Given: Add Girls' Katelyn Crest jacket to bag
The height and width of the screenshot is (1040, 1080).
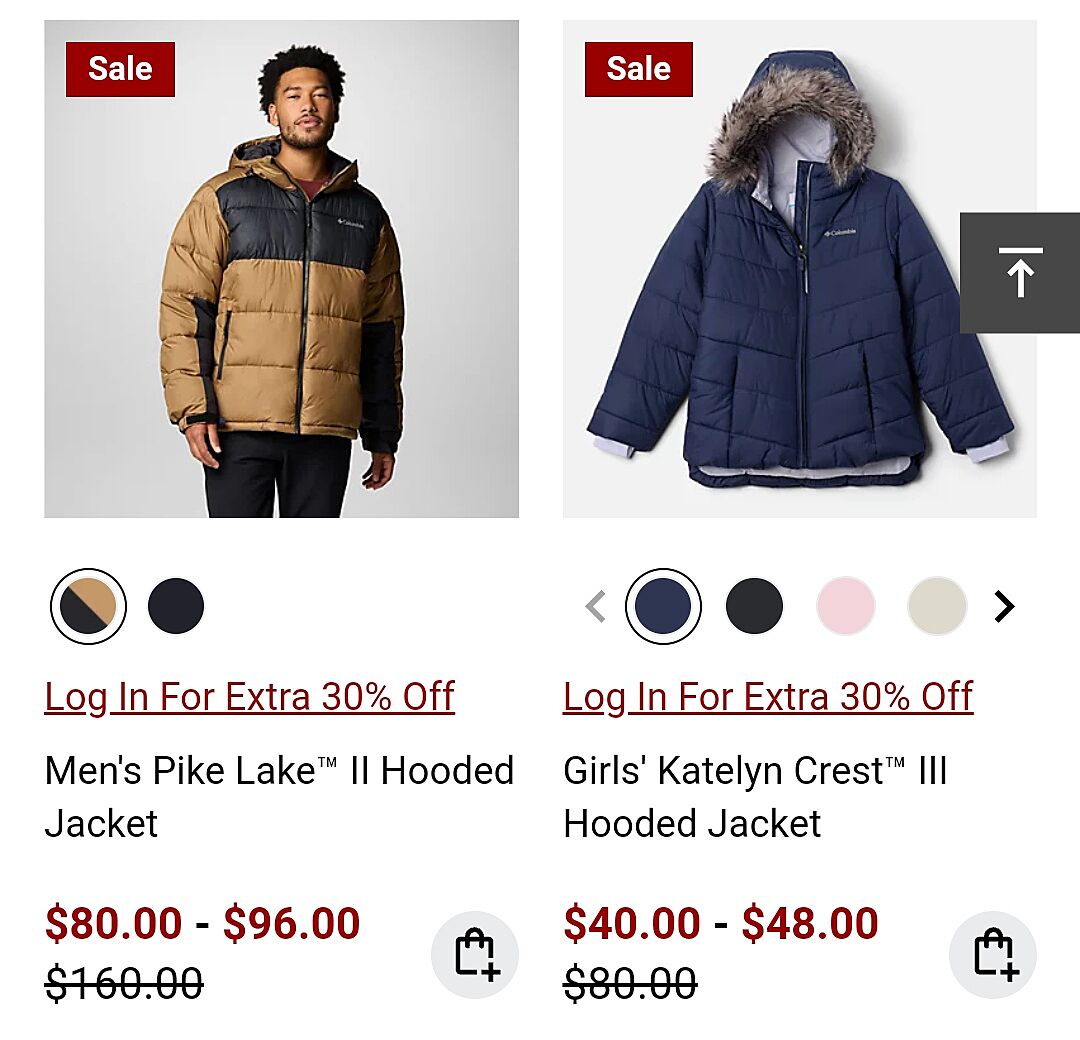Looking at the screenshot, I should pos(993,955).
